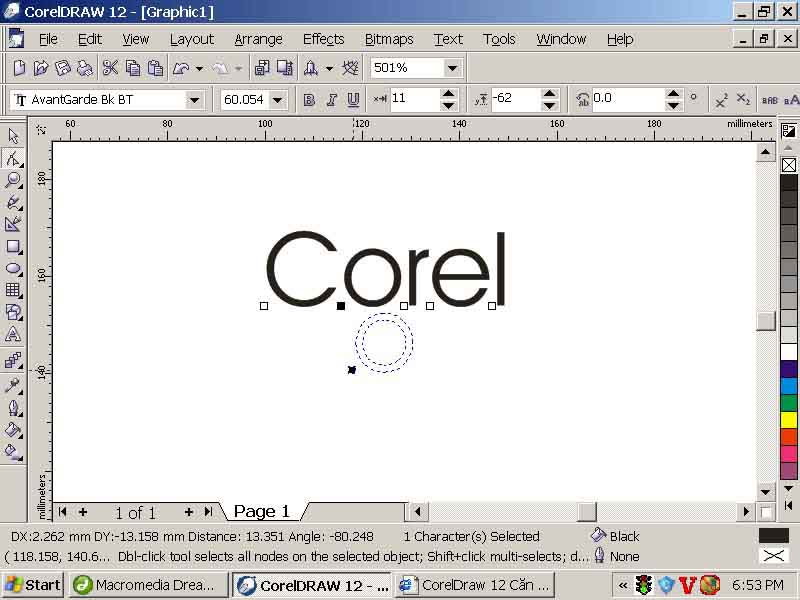This screenshot has height=600, width=800.
Task: Pick the green color swatch
Action: point(789,403)
